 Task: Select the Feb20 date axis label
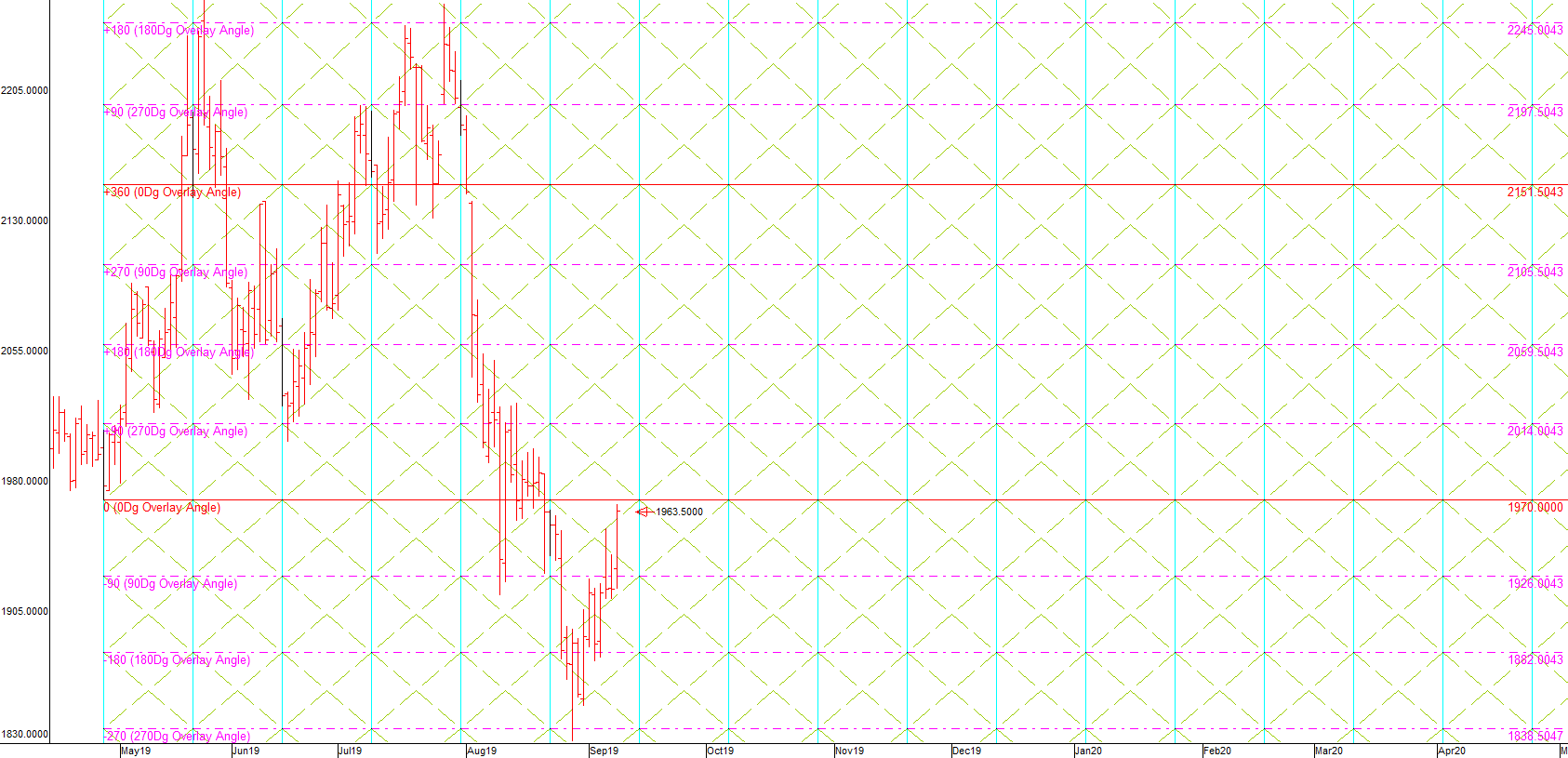(1217, 751)
